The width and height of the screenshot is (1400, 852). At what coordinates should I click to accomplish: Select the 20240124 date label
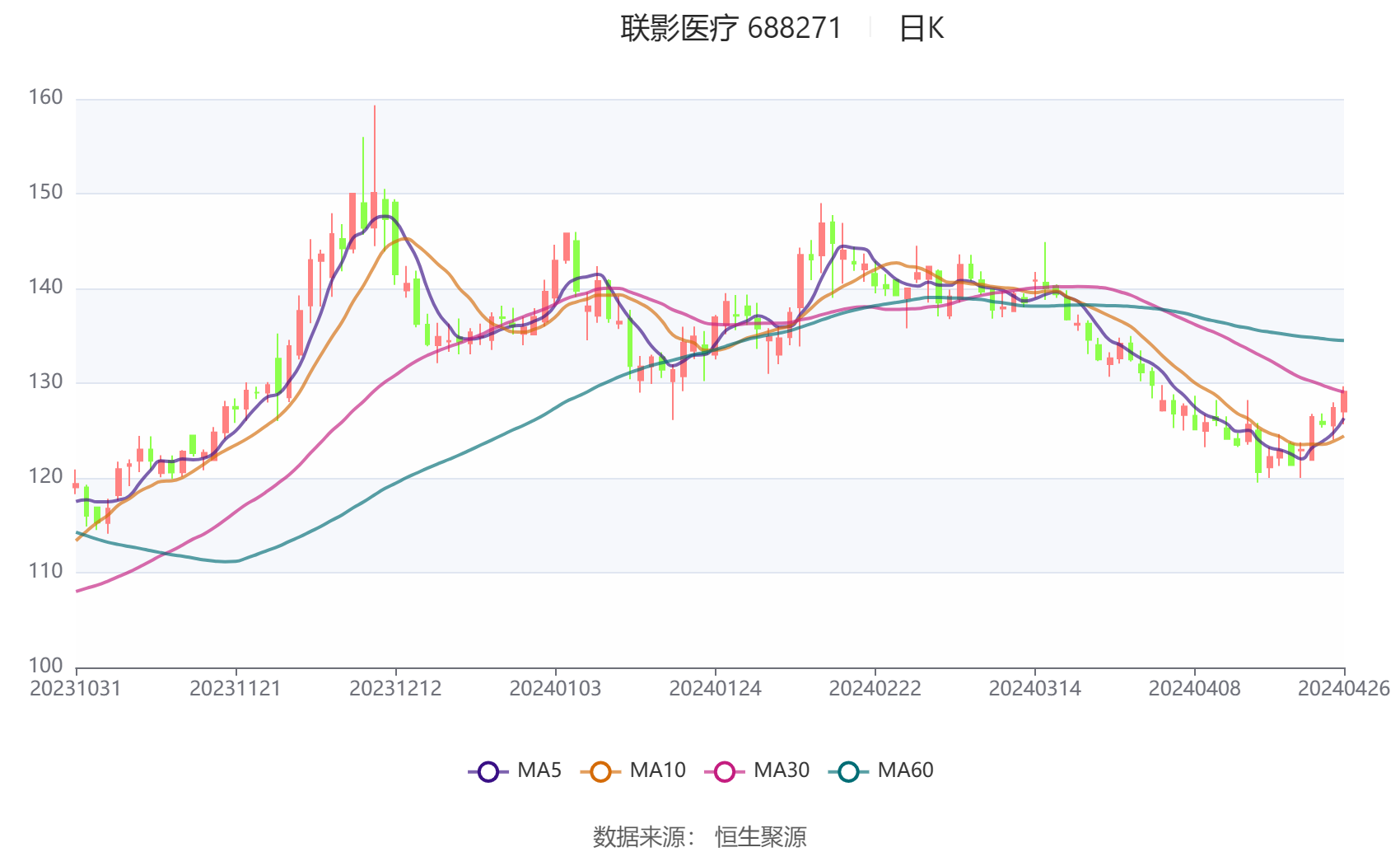click(x=715, y=689)
